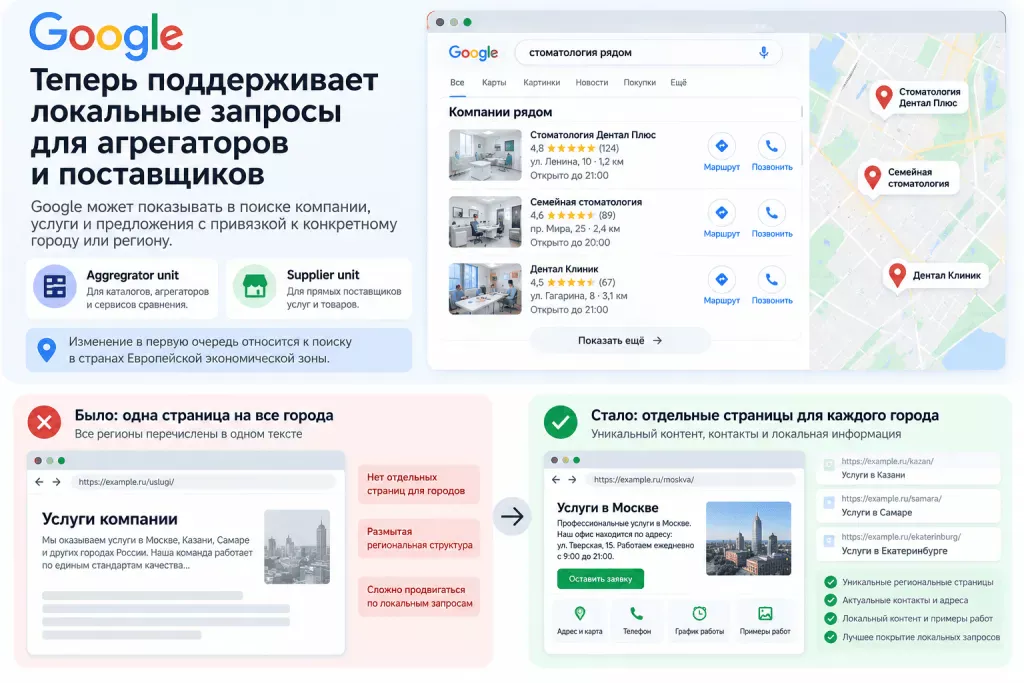Screen dimensions: 1024x683
Task: Click photo thumbnail of Стоматология Дентал Плюс
Action: click(485, 155)
